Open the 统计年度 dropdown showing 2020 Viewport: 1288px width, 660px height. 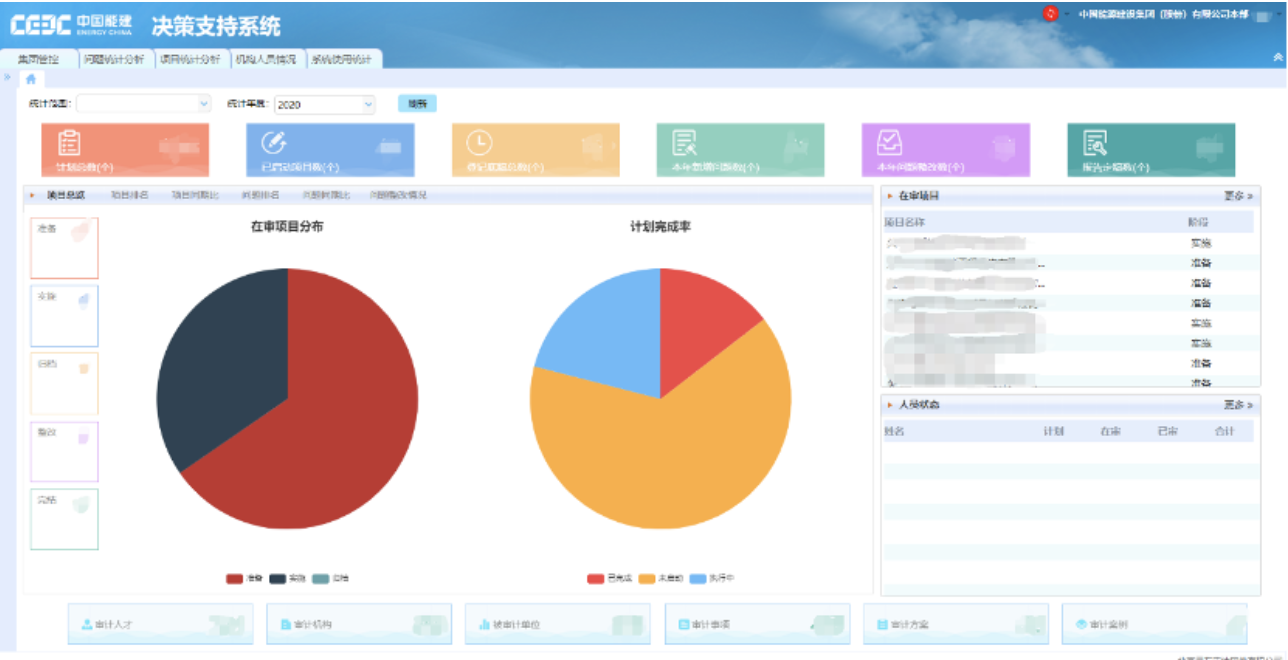coord(324,104)
